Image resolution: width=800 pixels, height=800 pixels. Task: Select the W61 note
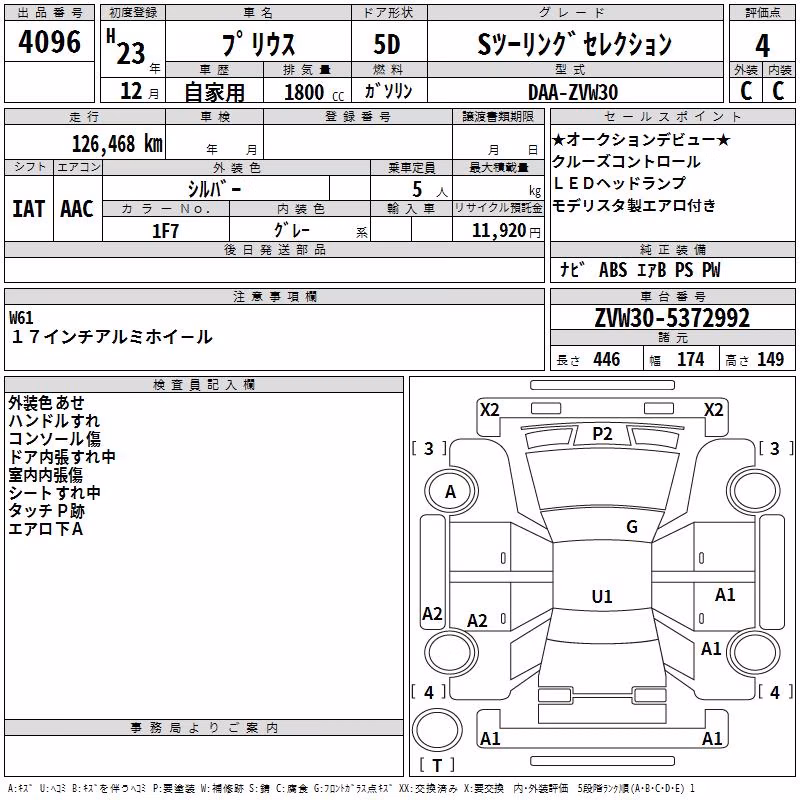click(x=21, y=318)
